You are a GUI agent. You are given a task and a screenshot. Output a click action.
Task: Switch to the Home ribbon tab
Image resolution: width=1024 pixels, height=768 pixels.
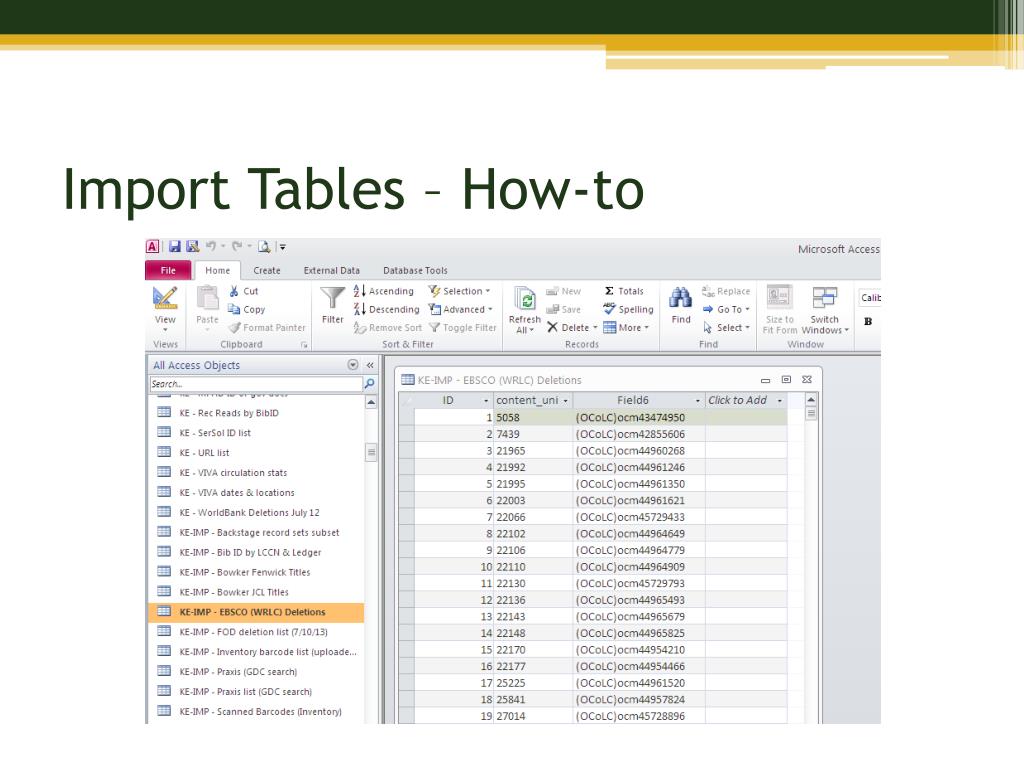tap(217, 270)
